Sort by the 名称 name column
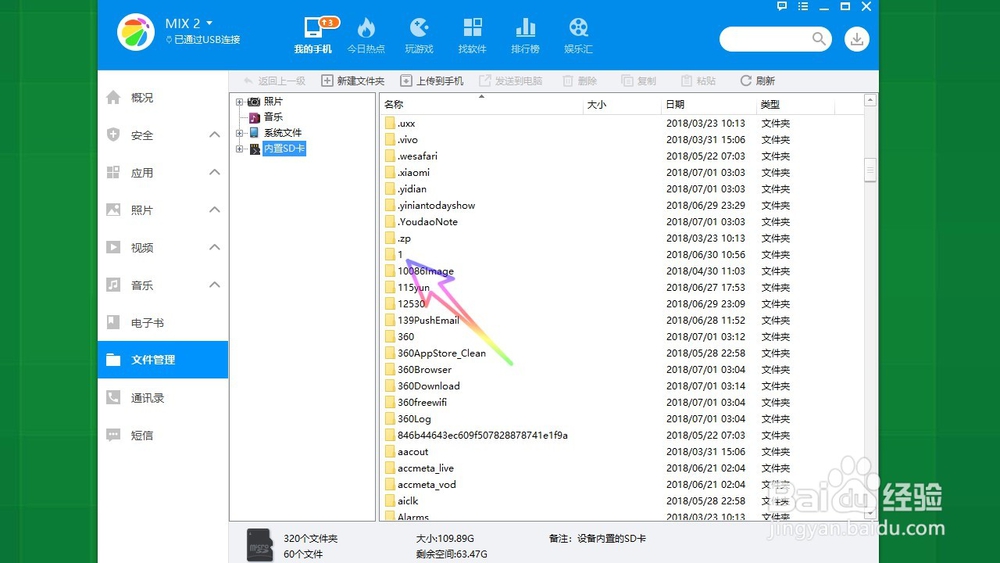Screen dimensions: 1000x563 [x=482, y=105]
